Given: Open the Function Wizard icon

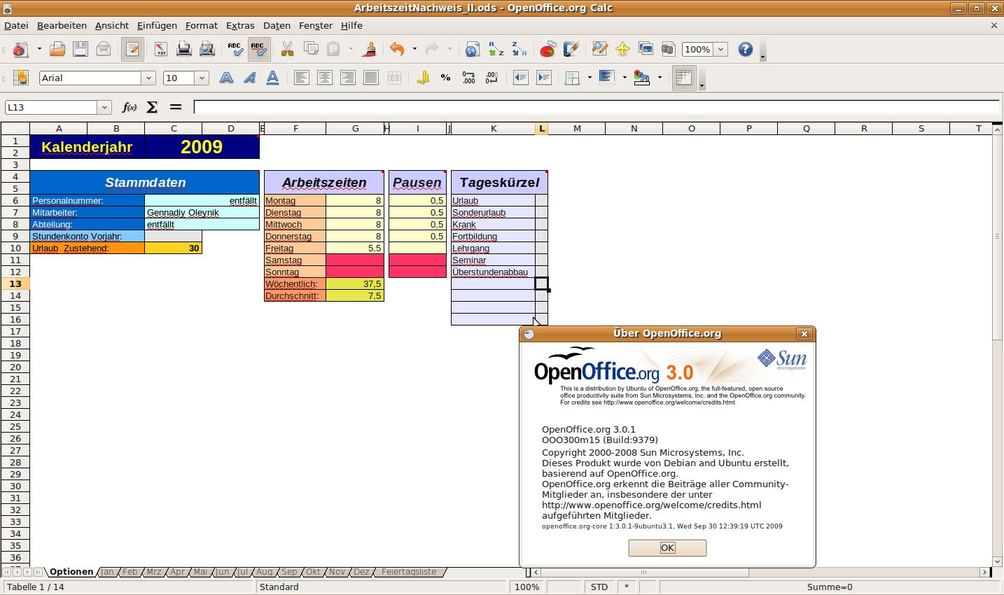Looking at the screenshot, I should click(x=129, y=107).
